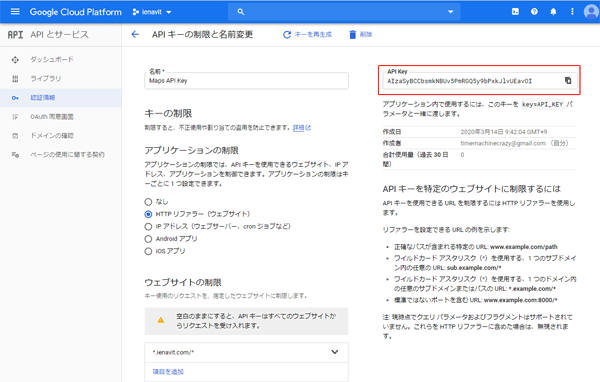Click 項目を追加 to add item
Viewport: 600px width, 382px height.
tap(168, 372)
